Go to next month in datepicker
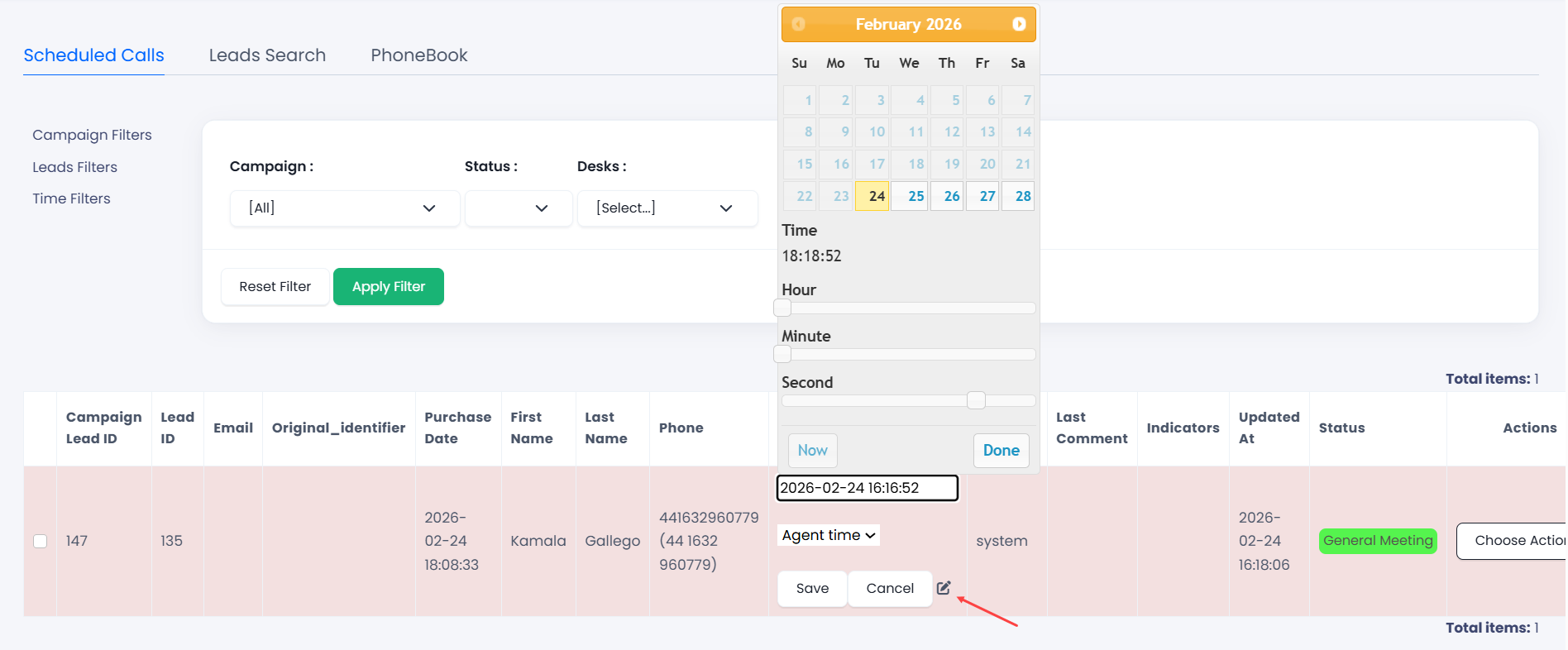 (x=1019, y=24)
